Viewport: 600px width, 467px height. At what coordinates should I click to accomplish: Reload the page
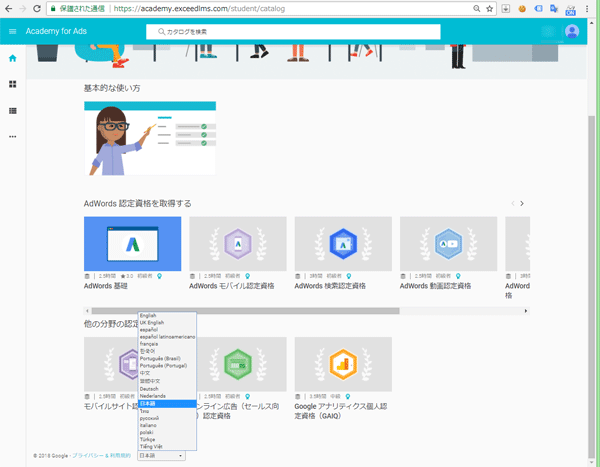37,8
